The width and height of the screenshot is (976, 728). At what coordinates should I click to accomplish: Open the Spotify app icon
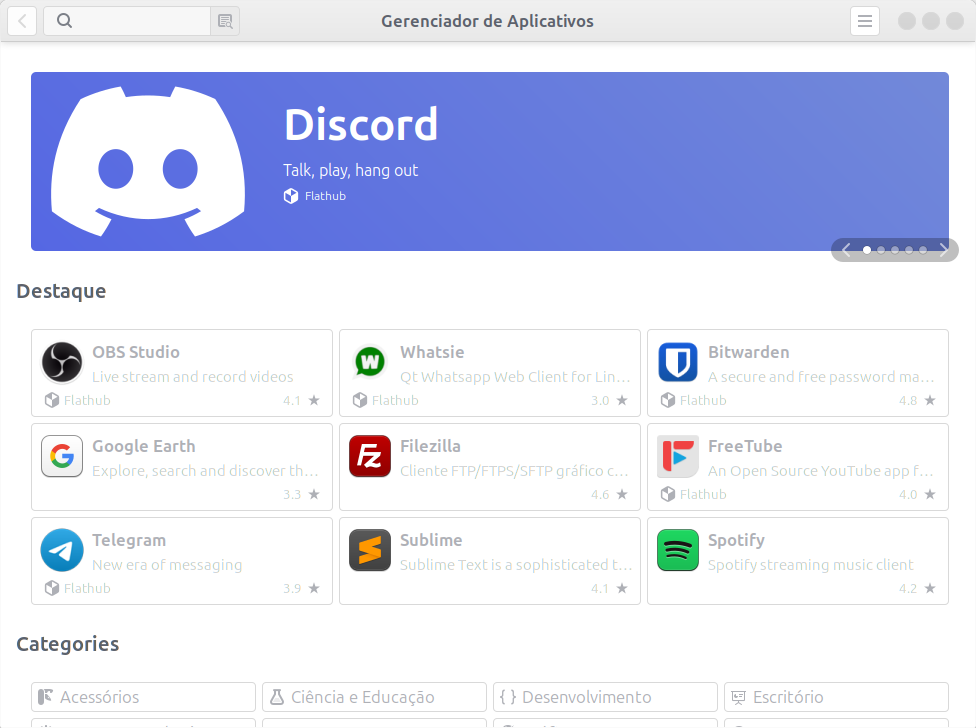(678, 550)
